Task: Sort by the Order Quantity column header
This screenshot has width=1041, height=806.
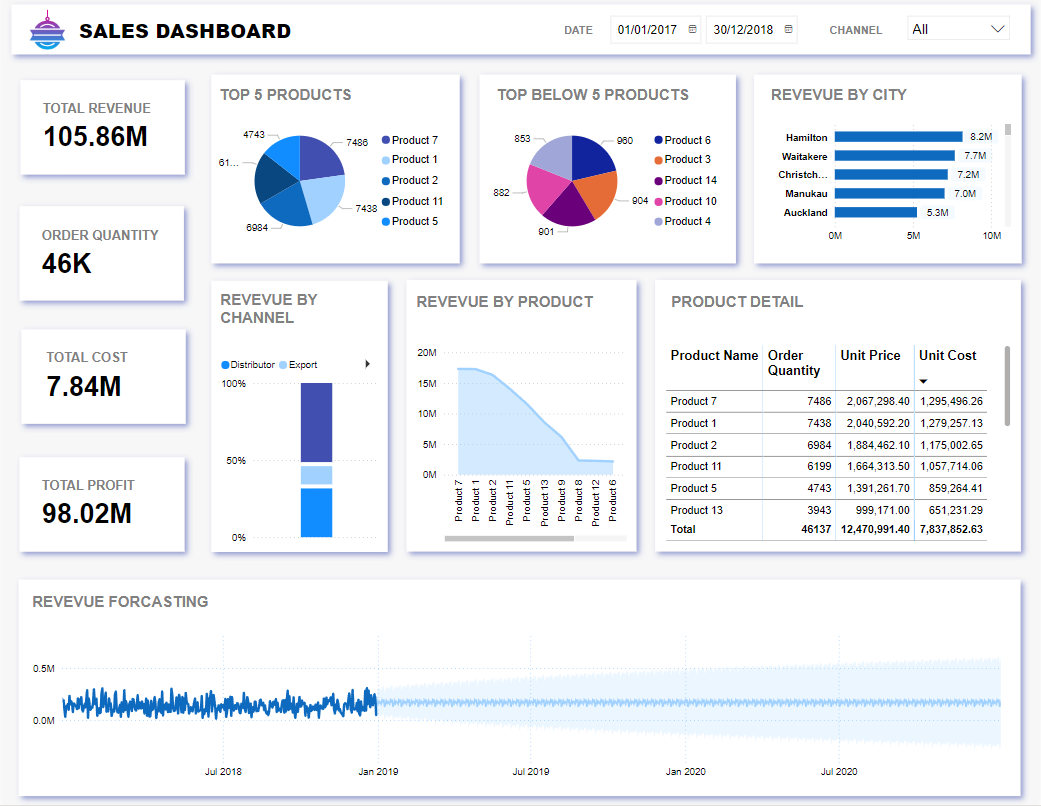Action: coord(793,362)
